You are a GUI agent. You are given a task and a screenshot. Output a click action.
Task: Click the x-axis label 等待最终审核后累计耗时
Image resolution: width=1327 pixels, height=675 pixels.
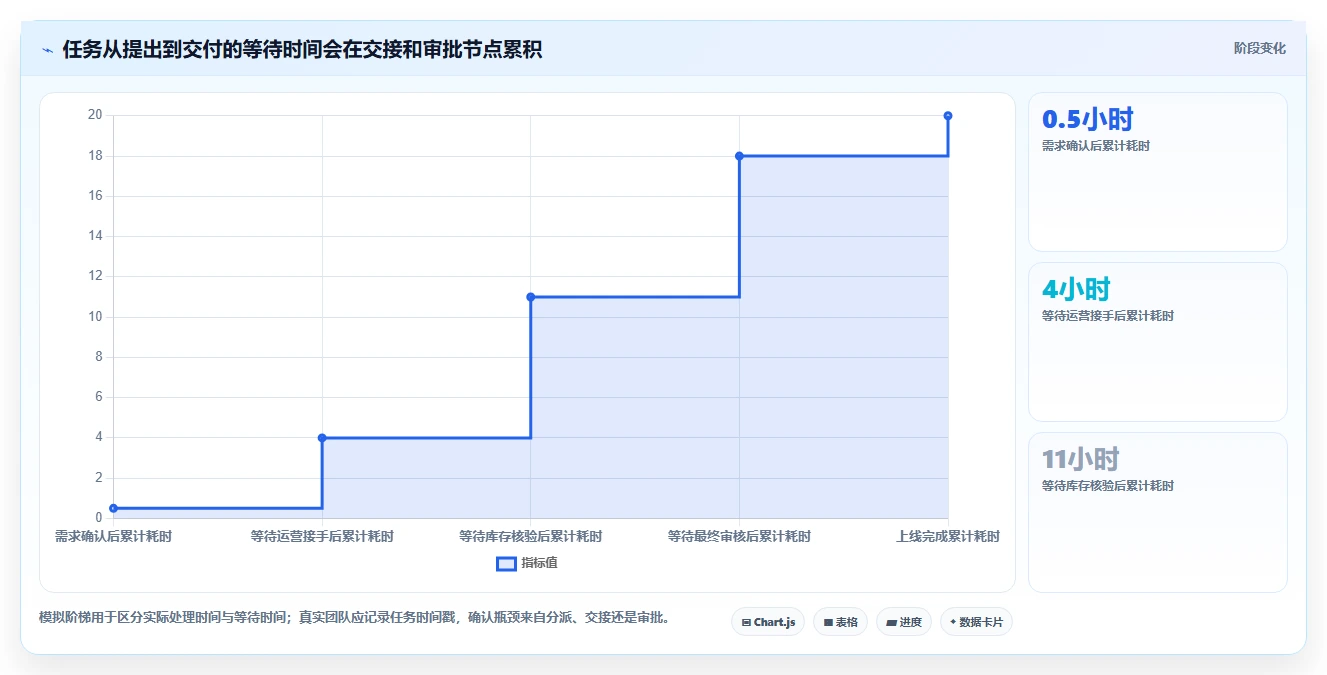(x=739, y=537)
